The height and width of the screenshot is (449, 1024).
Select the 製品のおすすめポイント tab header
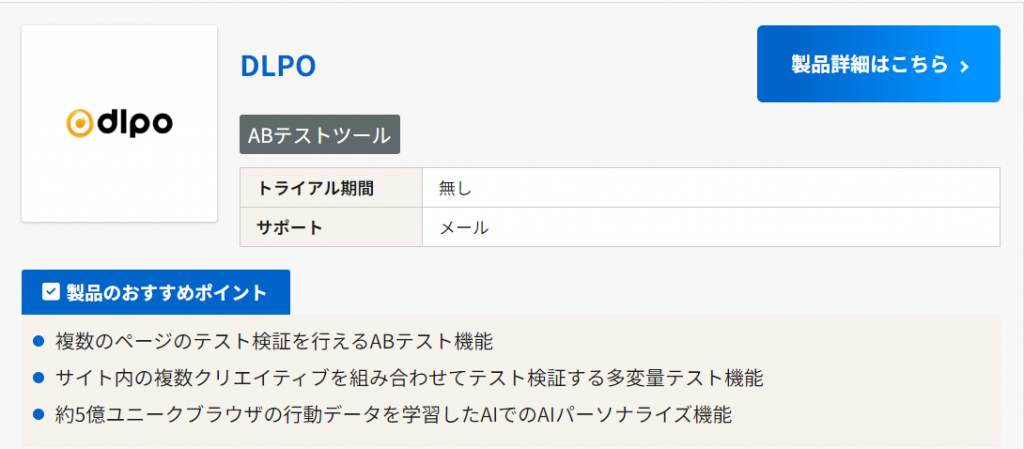[x=156, y=292]
